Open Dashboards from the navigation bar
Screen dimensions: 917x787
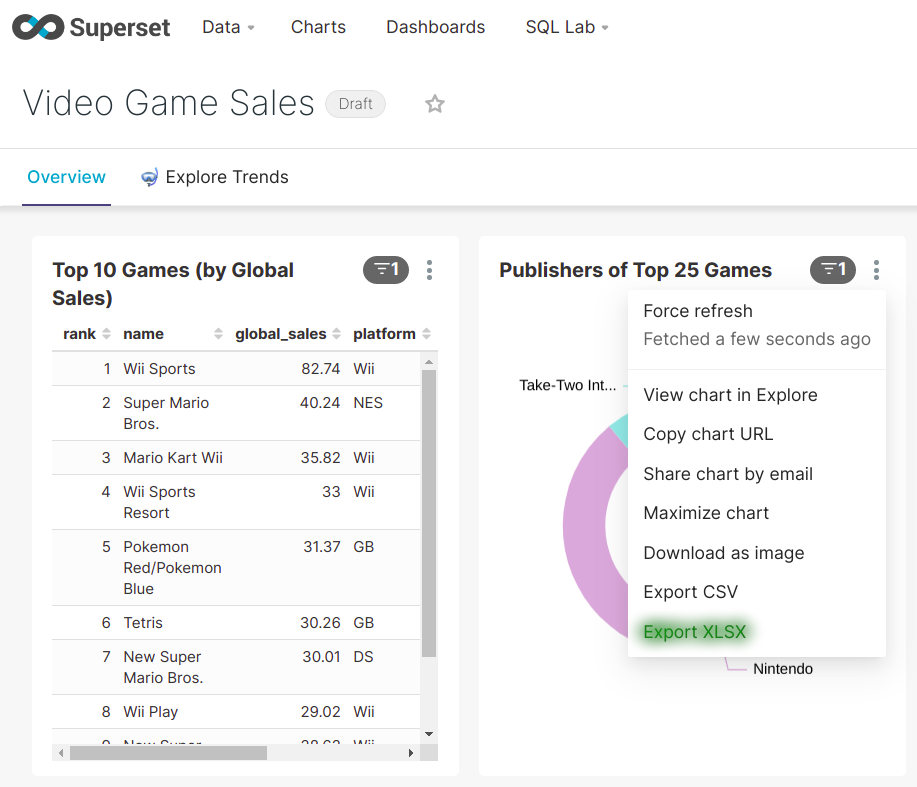pyautogui.click(x=435, y=27)
